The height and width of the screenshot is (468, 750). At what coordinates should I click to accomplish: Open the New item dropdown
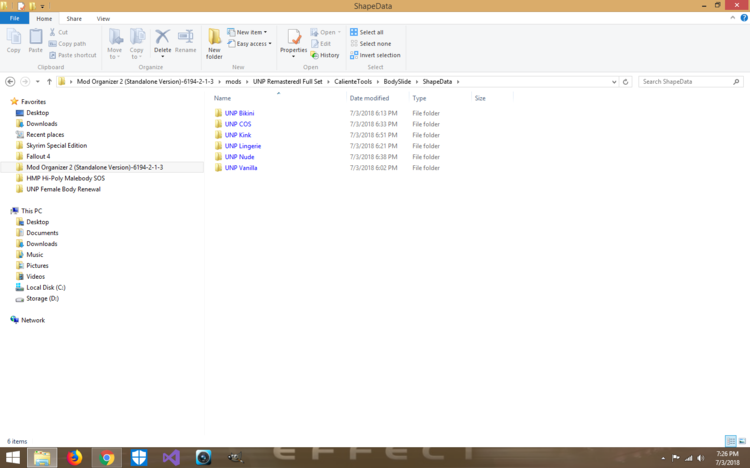pos(247,32)
